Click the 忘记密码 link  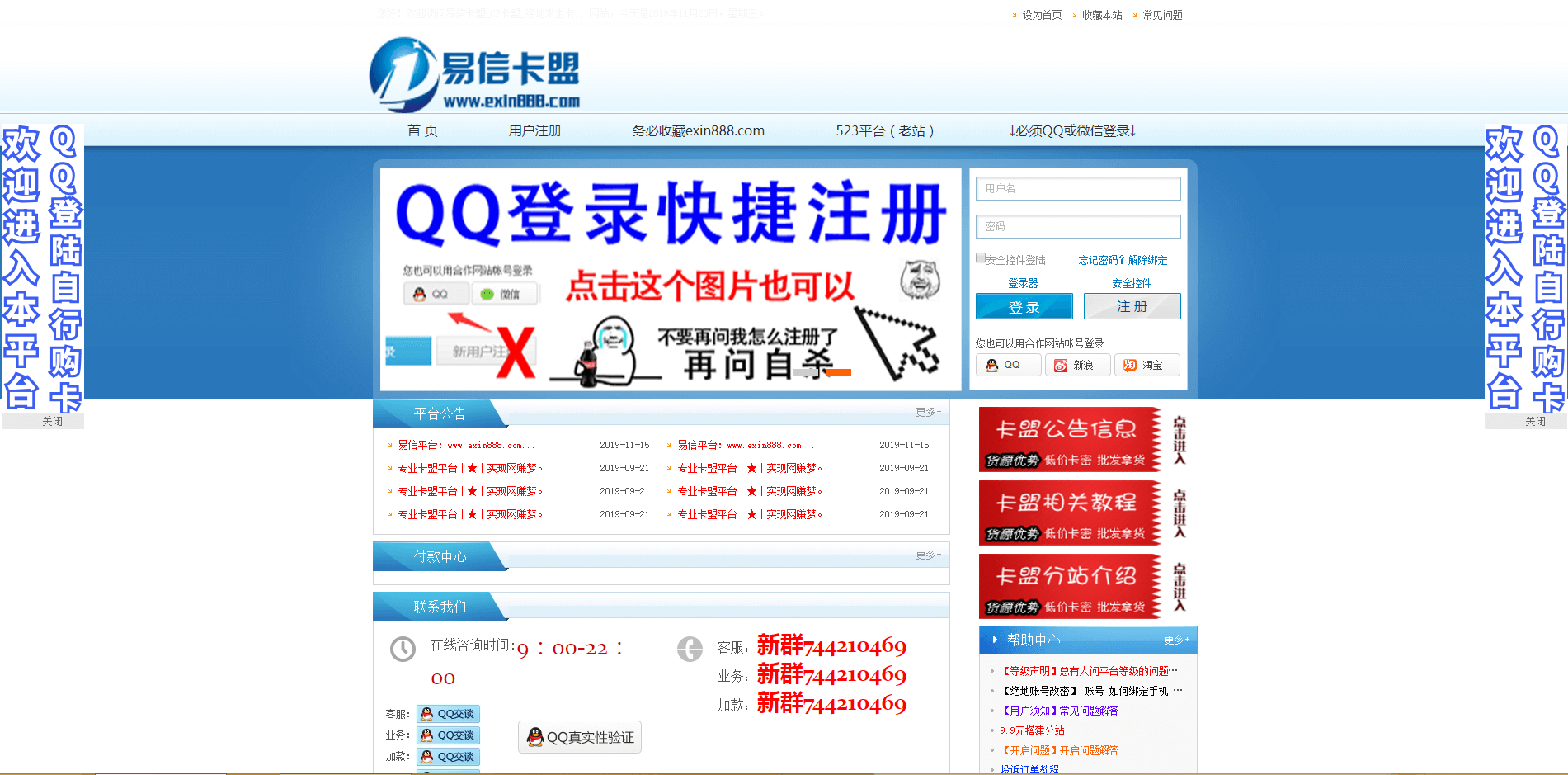(1101, 260)
